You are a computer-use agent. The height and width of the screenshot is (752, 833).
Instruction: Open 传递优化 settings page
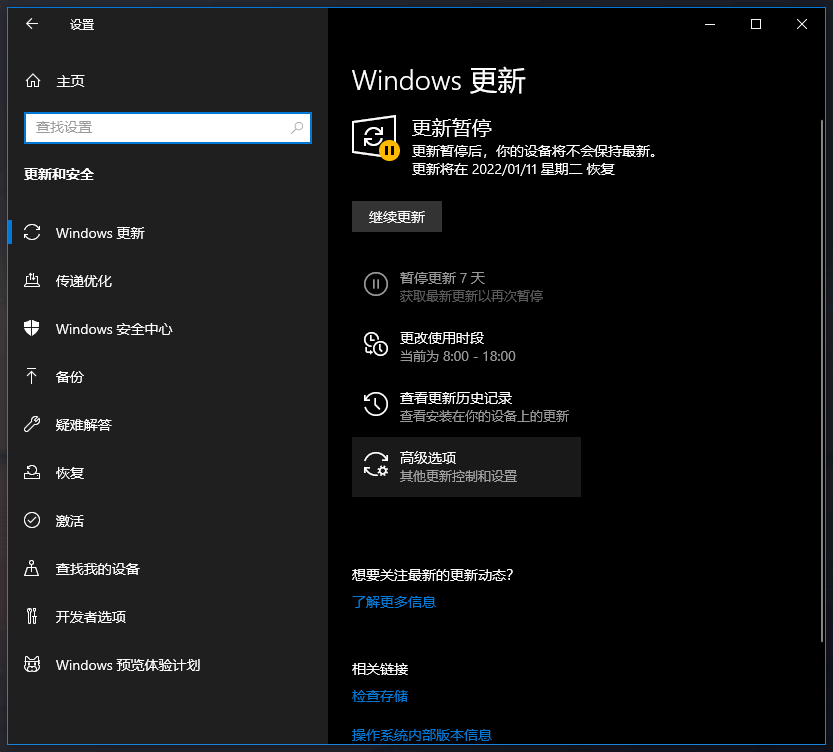tap(167, 280)
